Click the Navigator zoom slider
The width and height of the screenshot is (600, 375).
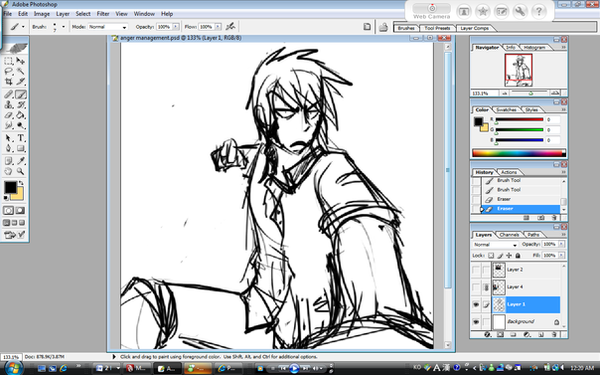click(x=530, y=93)
